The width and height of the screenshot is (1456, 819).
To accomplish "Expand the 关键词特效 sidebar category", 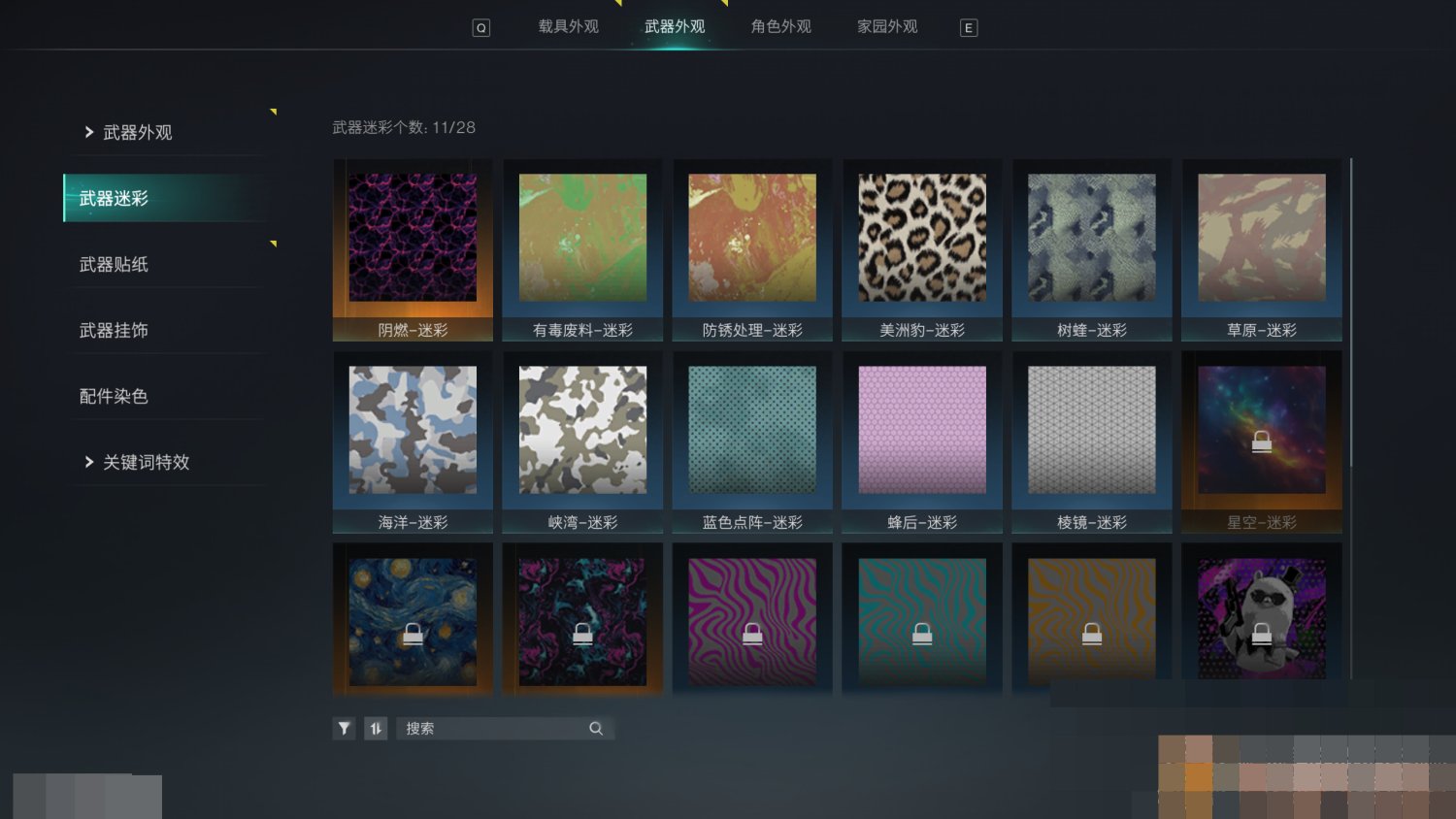I will pos(167,462).
